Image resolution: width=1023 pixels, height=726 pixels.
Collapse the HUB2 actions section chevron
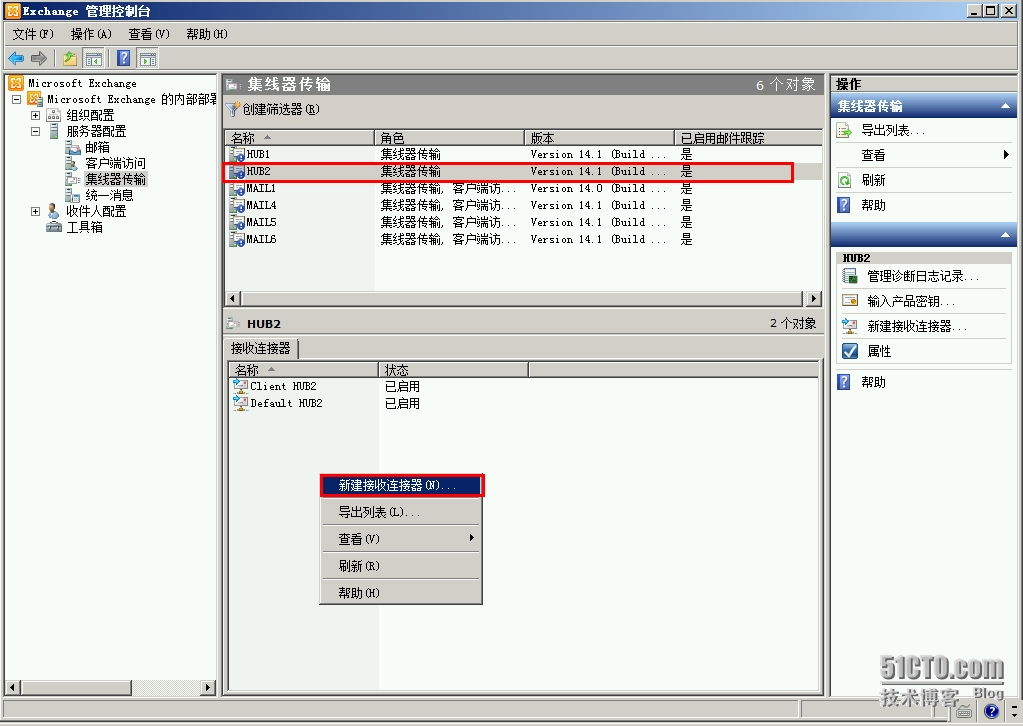1005,235
